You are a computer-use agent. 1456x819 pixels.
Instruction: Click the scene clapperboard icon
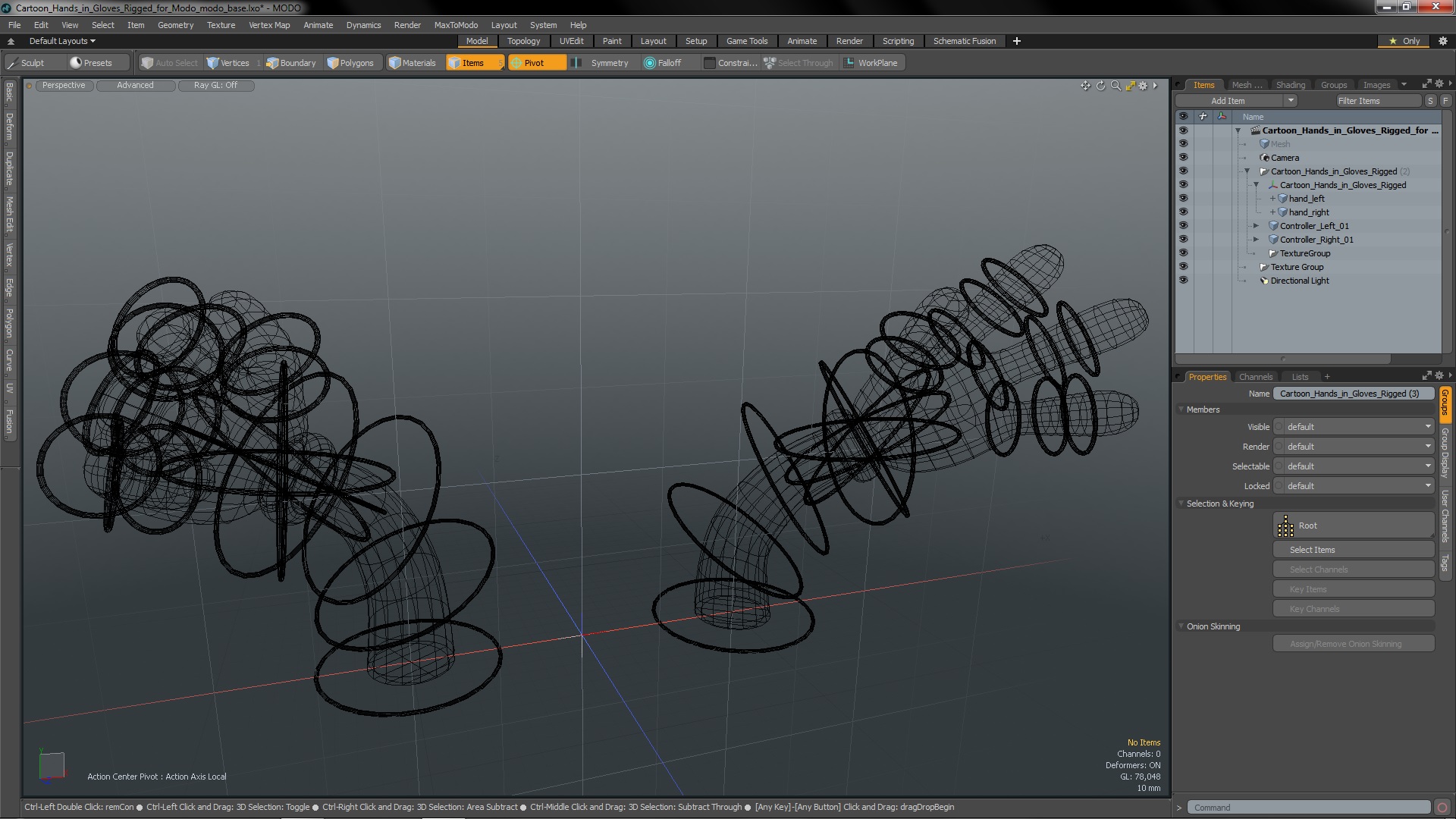[x=1255, y=130]
